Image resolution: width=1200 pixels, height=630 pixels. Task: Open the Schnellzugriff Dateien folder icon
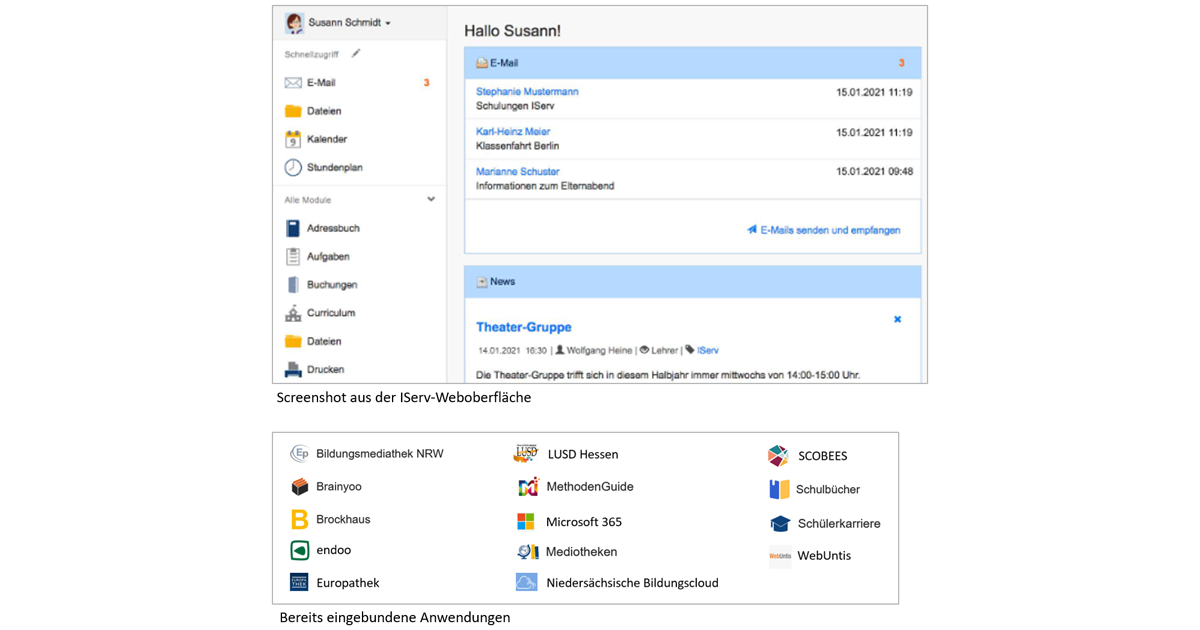point(293,111)
